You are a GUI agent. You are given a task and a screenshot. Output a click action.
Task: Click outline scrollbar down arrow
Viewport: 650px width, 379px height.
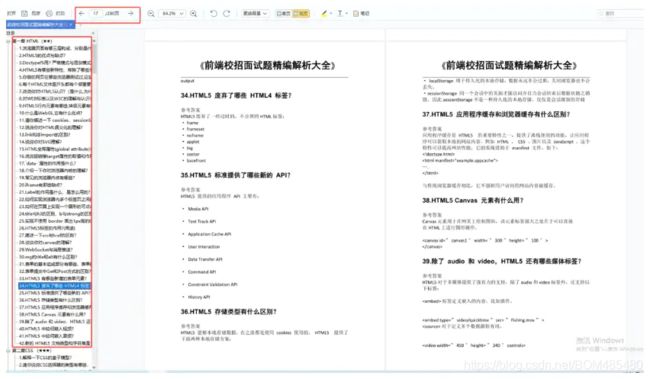(x=94, y=367)
